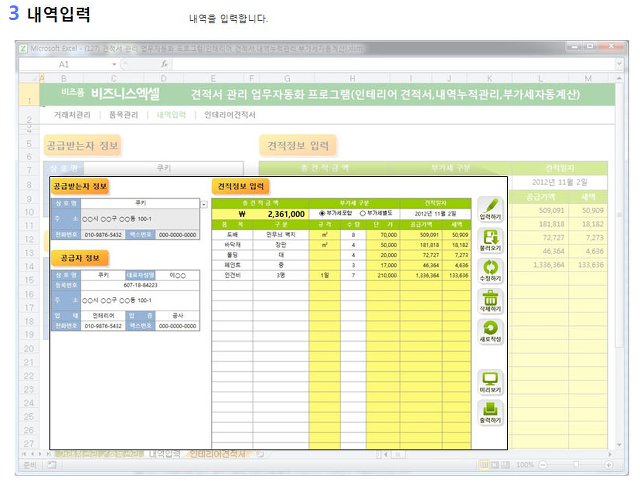Click the 100% zoom level text
This screenshot has height=485, width=640.
(524, 465)
